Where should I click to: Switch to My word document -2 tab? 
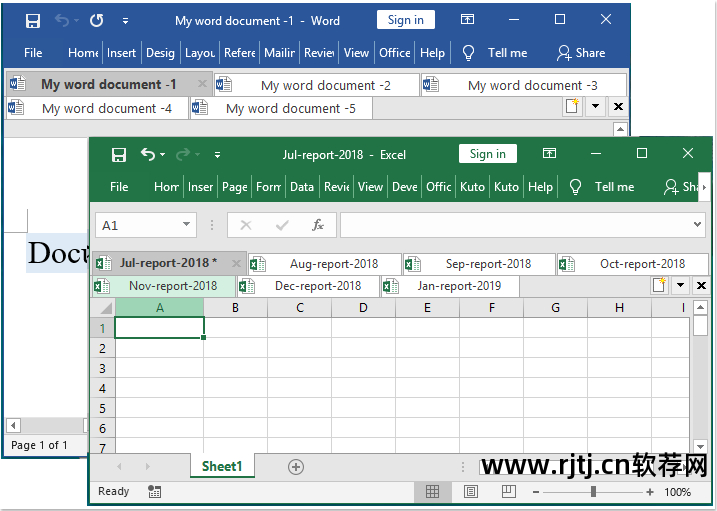316,85
